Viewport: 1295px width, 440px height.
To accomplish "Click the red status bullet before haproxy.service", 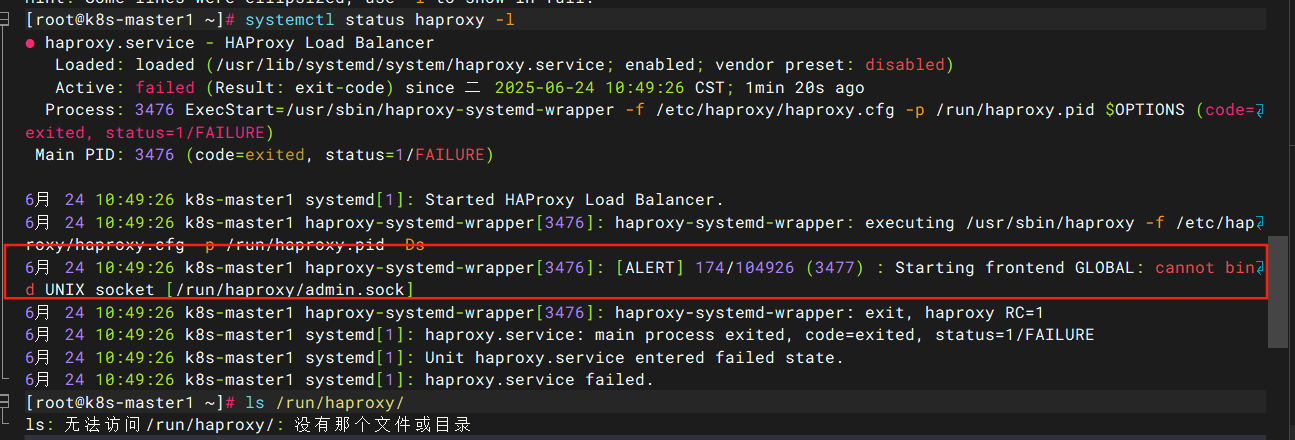I will [30, 43].
